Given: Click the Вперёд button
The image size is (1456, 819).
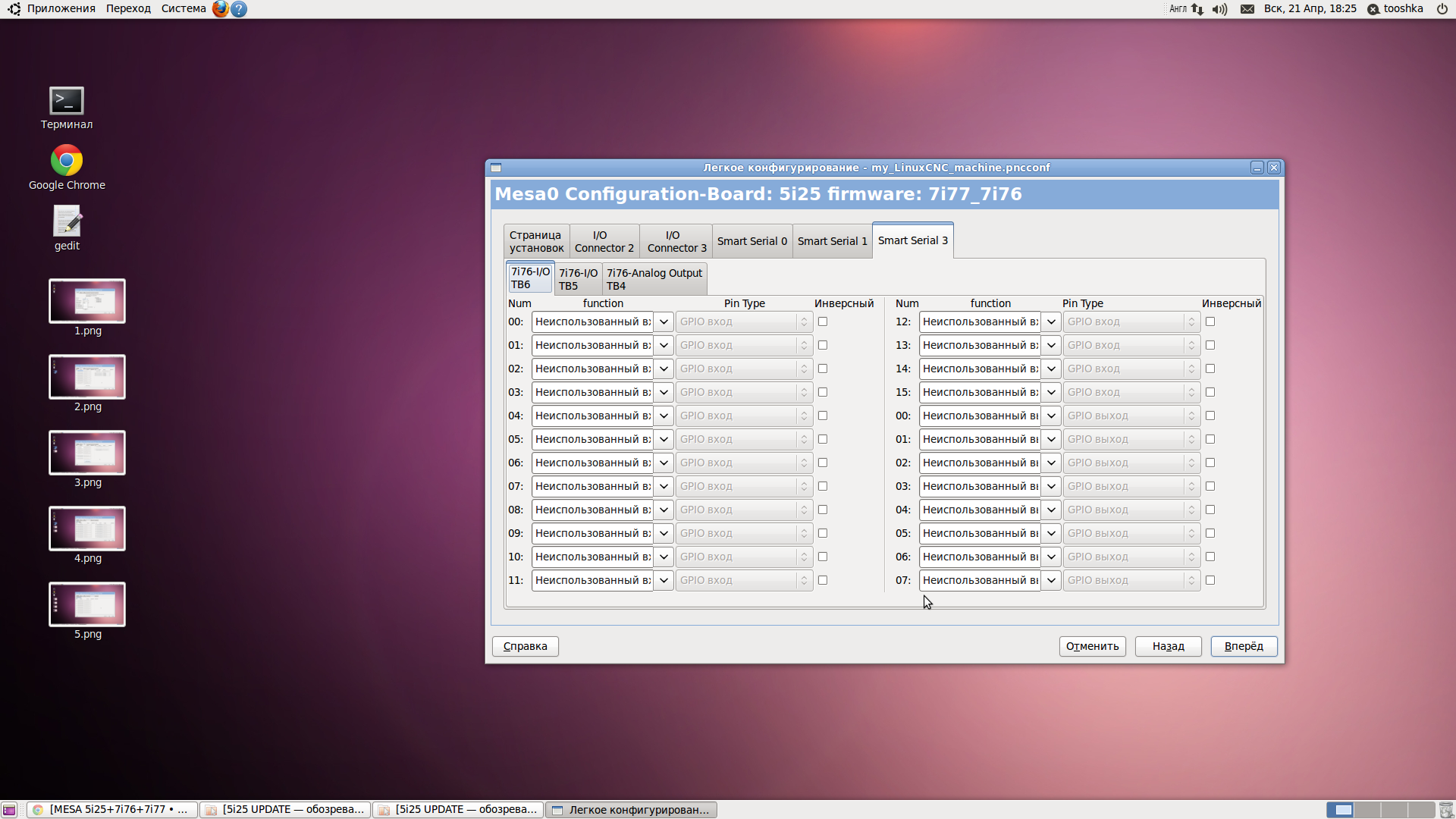Looking at the screenshot, I should click(1244, 646).
